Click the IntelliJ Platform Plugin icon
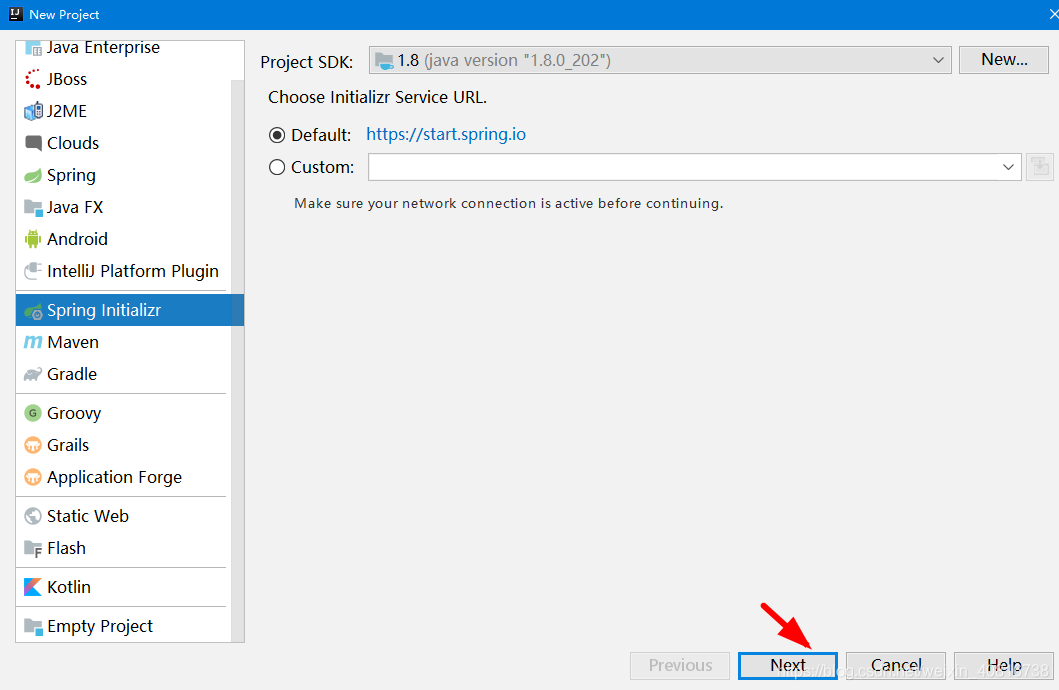Viewport: 1059px width, 690px height. 33,271
